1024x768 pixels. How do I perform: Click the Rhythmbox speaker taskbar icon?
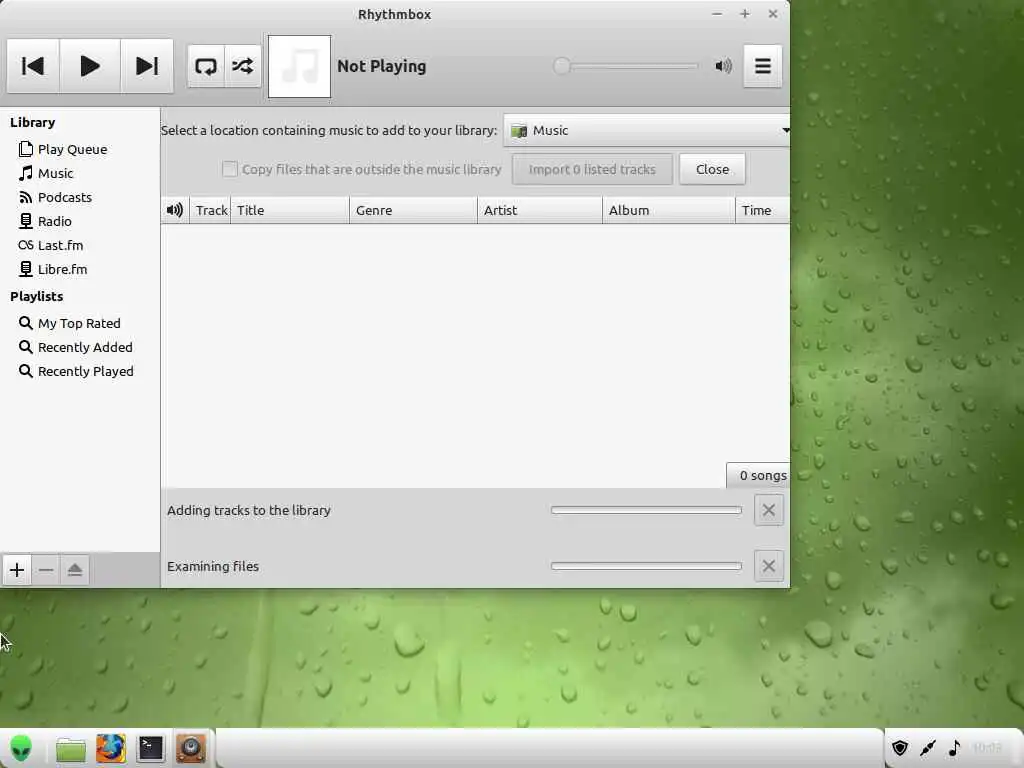tap(191, 748)
